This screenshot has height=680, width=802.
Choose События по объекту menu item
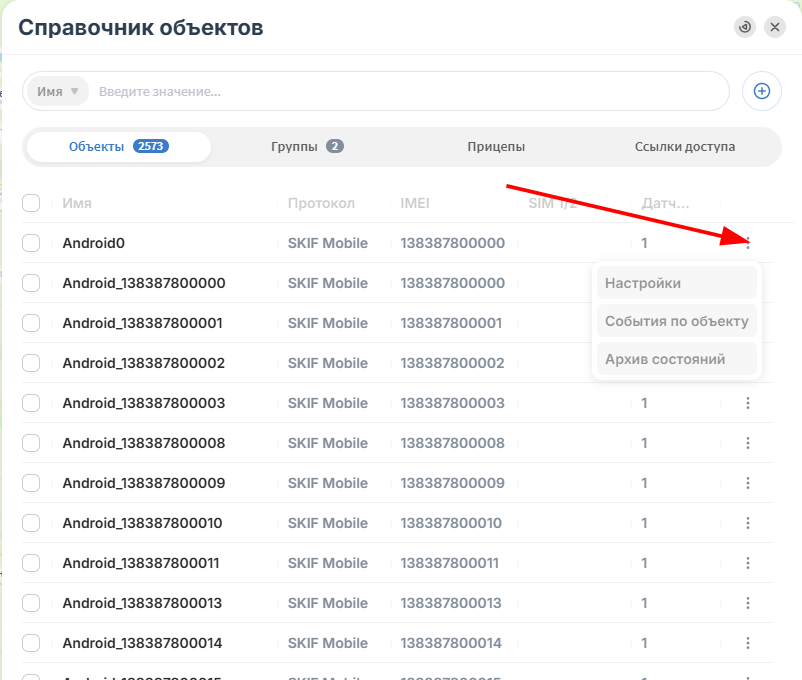coord(677,321)
